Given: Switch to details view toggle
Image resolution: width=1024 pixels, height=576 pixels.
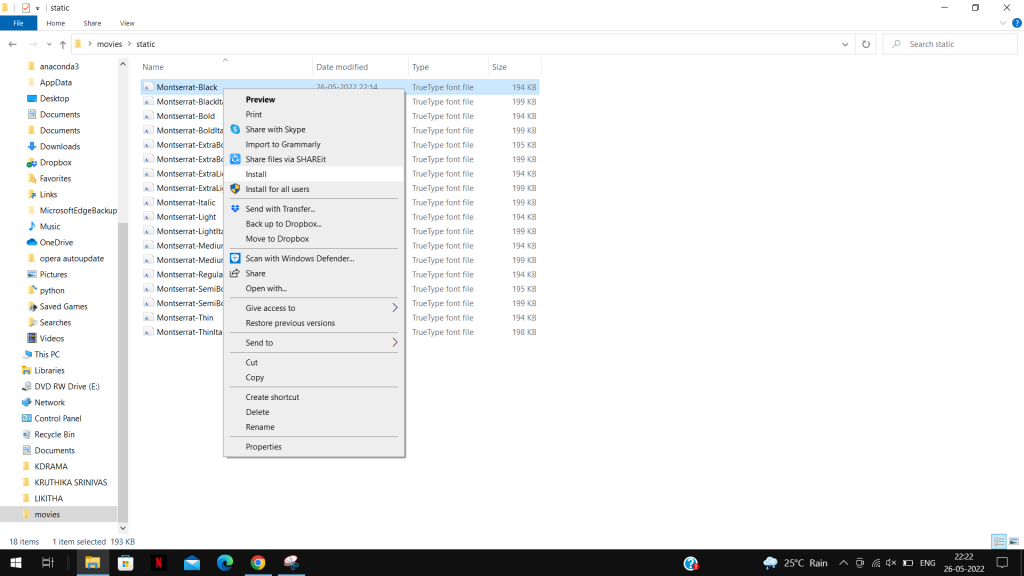Looking at the screenshot, I should [998, 541].
